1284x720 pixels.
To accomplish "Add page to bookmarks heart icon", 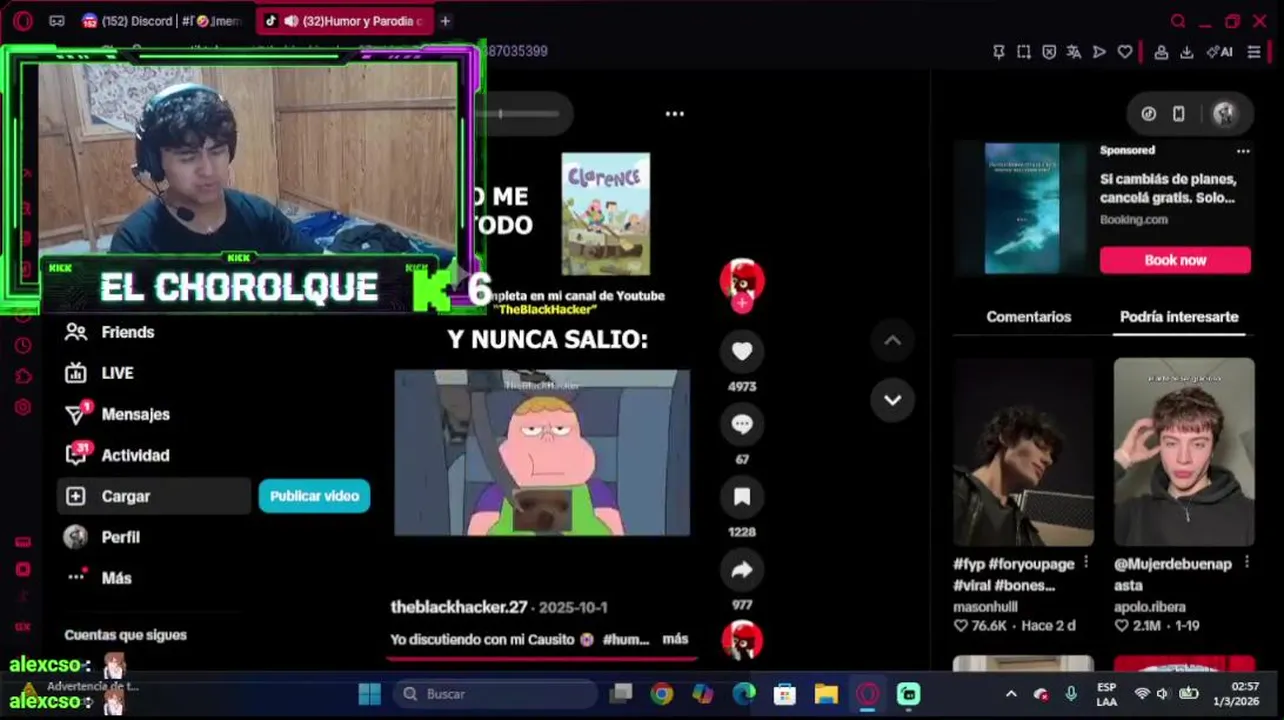I will tap(1125, 52).
